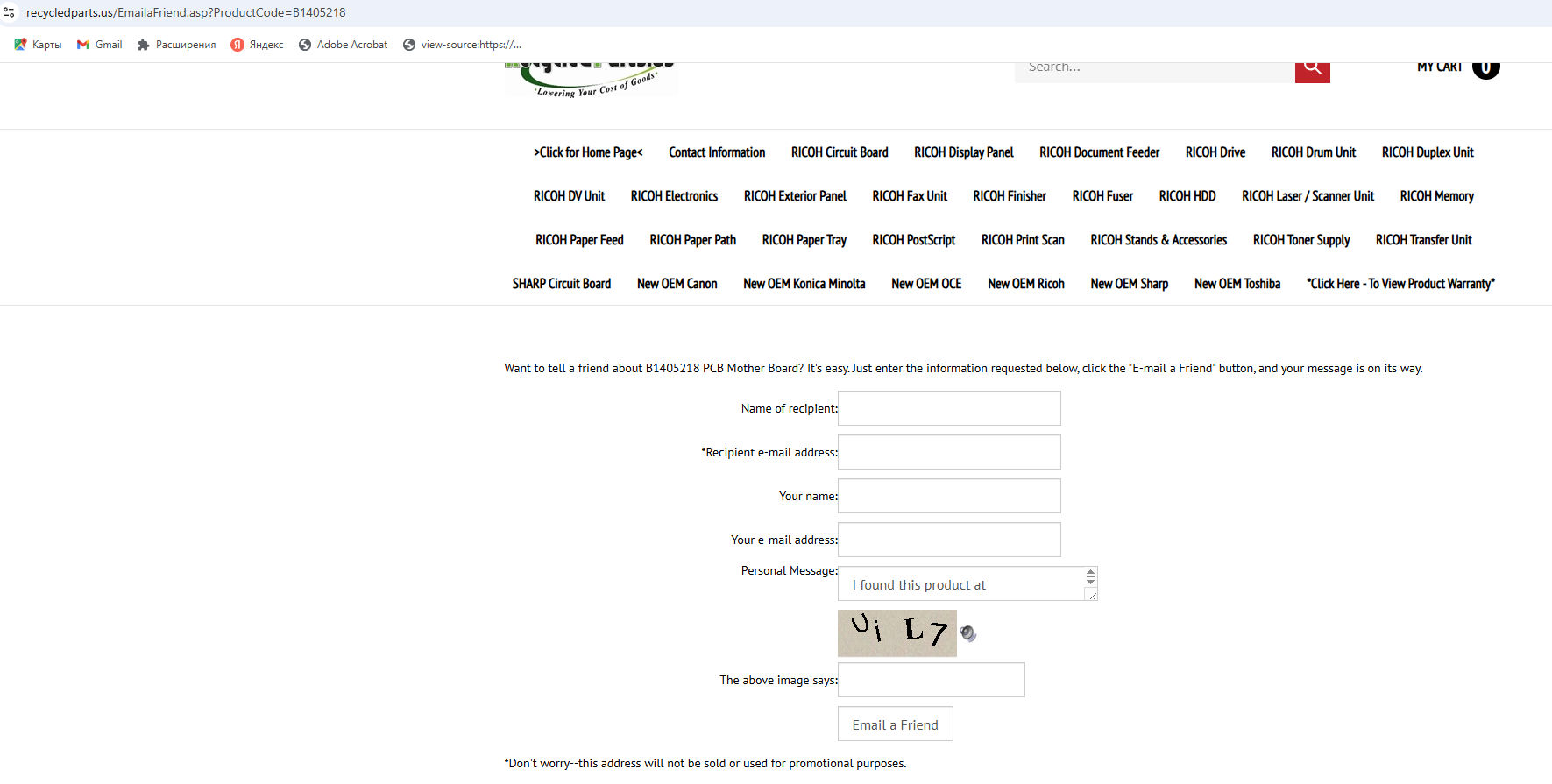Open RICOH Stands & Accessories category
1552x784 pixels.
(x=1159, y=240)
